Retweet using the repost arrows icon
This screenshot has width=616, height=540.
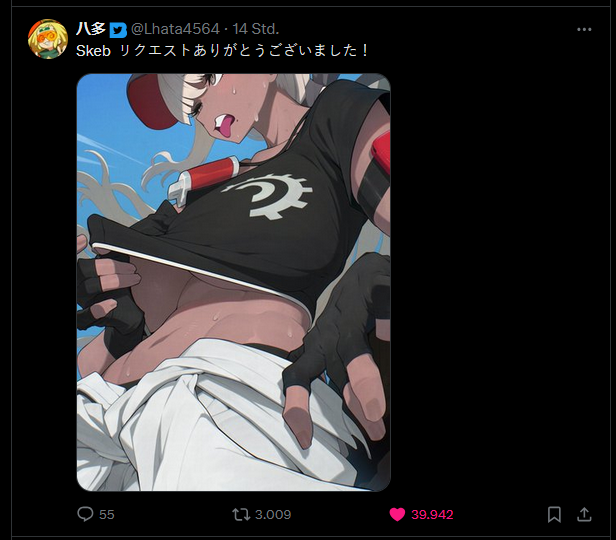[x=241, y=514]
